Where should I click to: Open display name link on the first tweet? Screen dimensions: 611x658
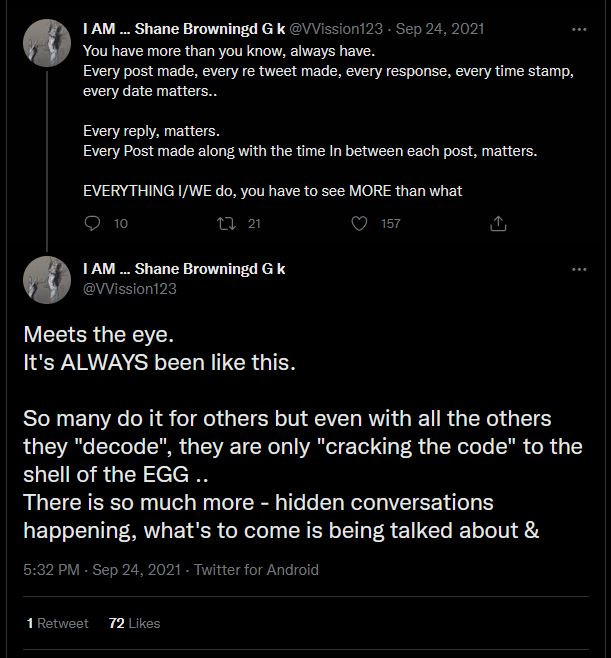coord(184,29)
